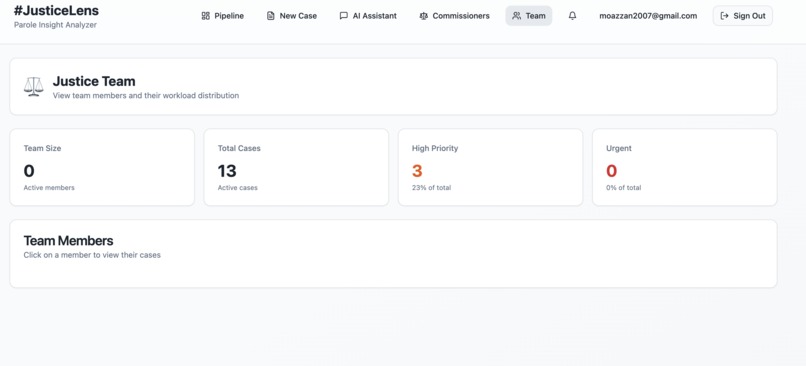
Task: Click the moazzan2007@gmail.com account email
Action: (648, 16)
